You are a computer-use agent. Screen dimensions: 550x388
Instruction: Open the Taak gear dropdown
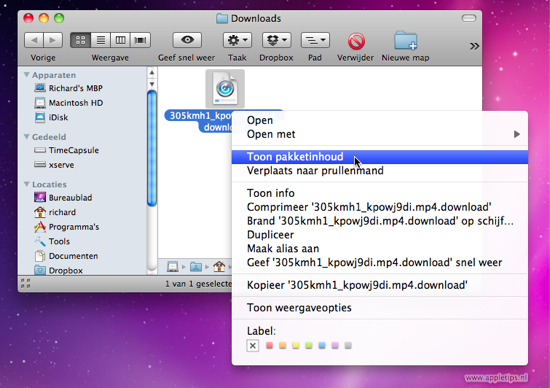pyautogui.click(x=237, y=40)
